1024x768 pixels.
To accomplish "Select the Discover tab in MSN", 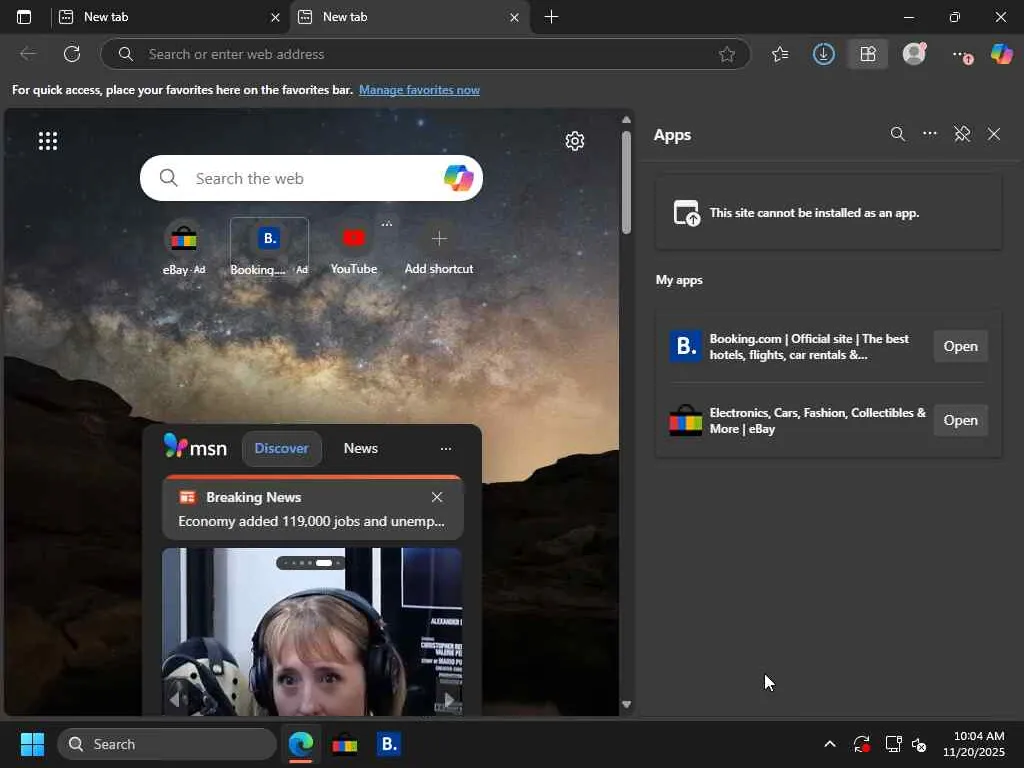I will click(281, 448).
